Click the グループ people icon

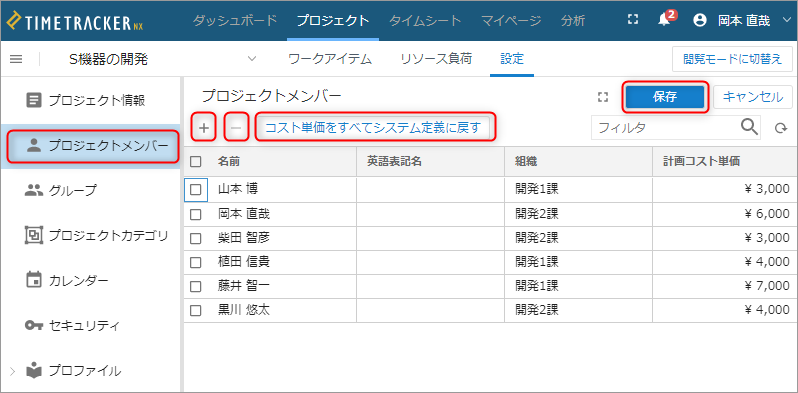(34, 190)
